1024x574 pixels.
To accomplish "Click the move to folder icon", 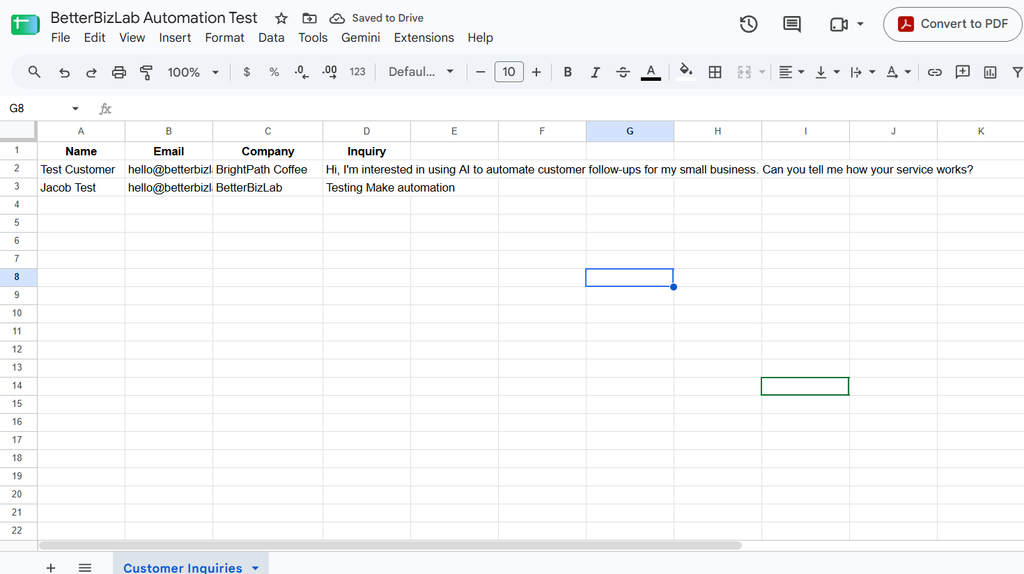I will [x=310, y=18].
